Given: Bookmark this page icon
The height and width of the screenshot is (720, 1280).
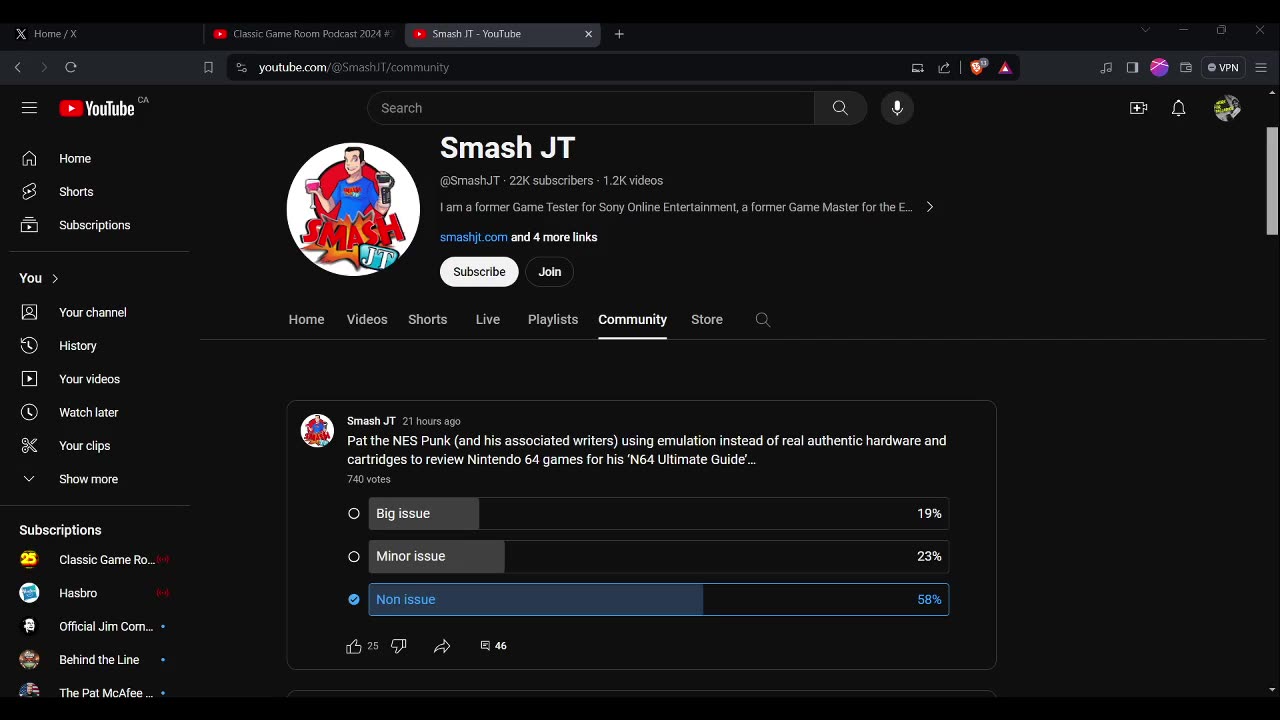Looking at the screenshot, I should point(208,68).
